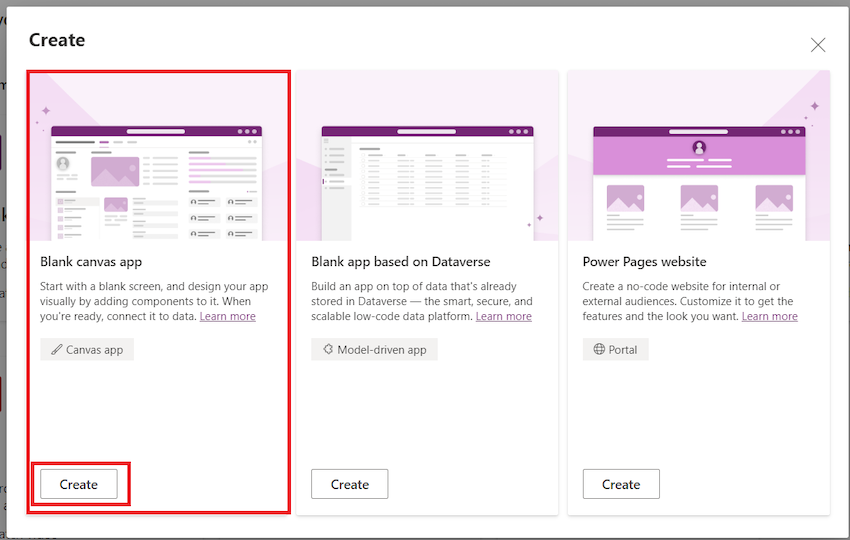Click the Blank app based on Dataverse title
This screenshot has width=850, height=540.
[x=401, y=262]
